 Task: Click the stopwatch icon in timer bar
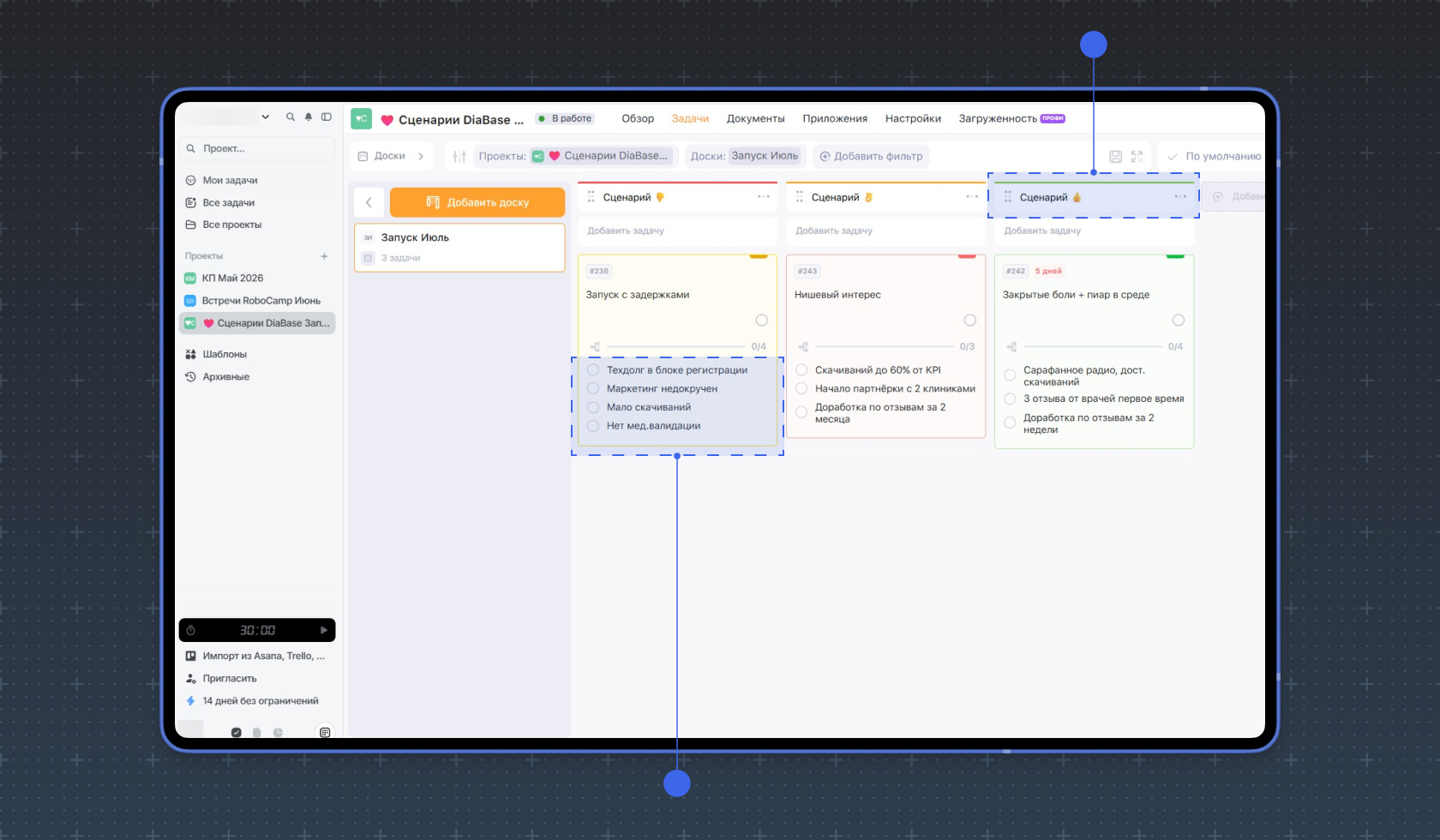pyautogui.click(x=191, y=630)
